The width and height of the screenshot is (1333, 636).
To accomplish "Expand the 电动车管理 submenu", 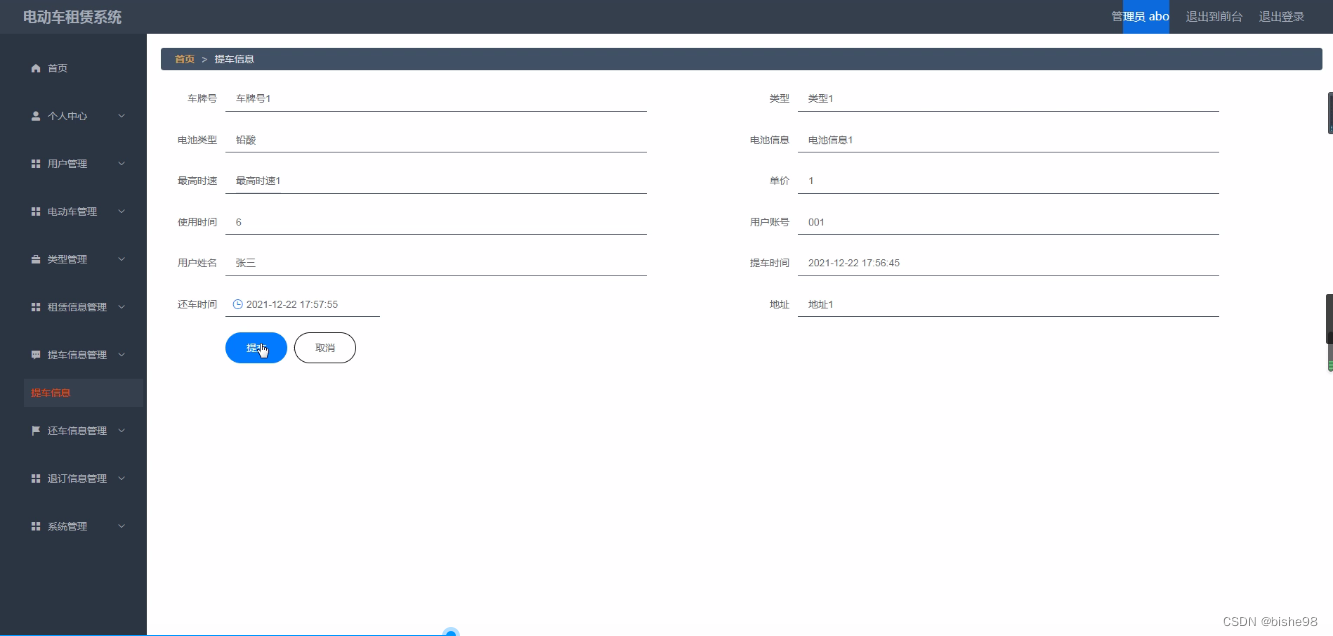I will (121, 211).
